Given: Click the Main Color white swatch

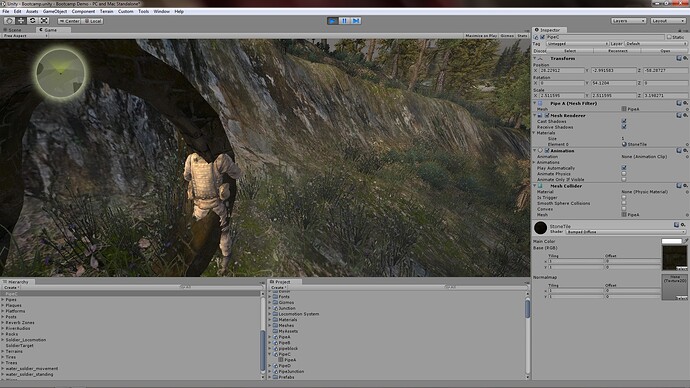Looking at the screenshot, I should (x=671, y=241).
